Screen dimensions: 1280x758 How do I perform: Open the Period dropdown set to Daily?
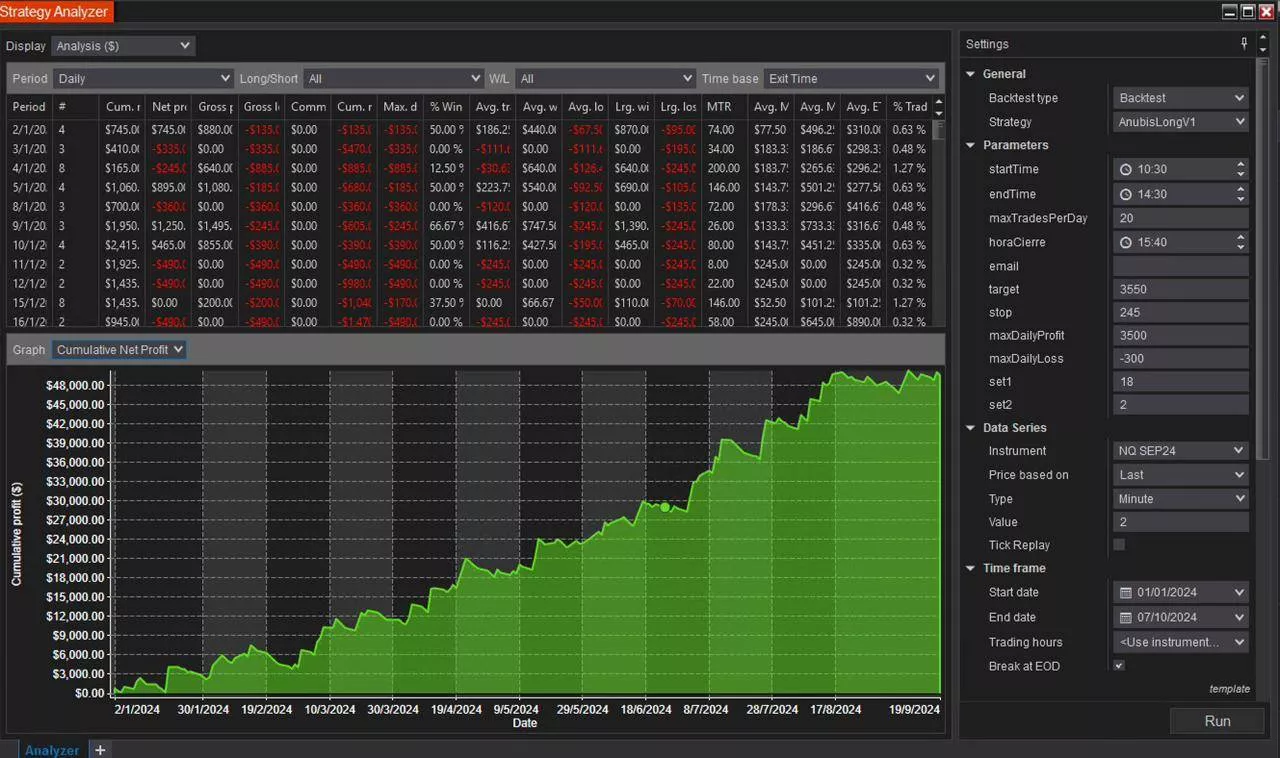[144, 78]
